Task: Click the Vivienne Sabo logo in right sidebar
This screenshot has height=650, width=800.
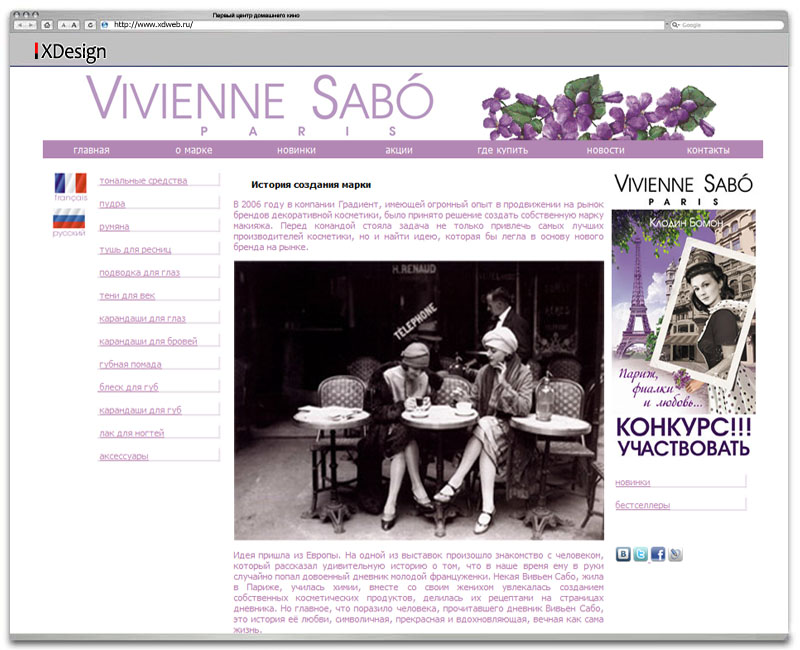Action: pos(684,189)
